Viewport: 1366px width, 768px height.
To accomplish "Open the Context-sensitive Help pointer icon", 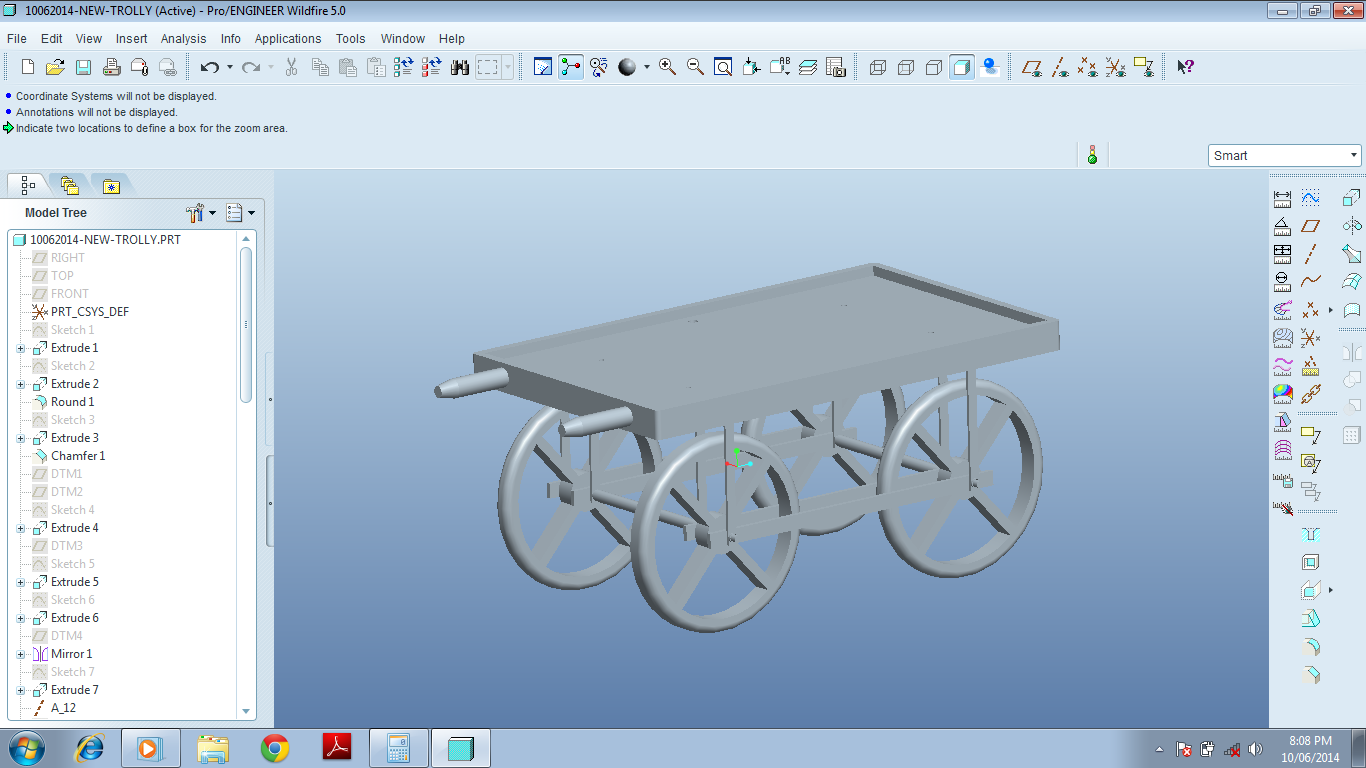I will [x=1185, y=67].
